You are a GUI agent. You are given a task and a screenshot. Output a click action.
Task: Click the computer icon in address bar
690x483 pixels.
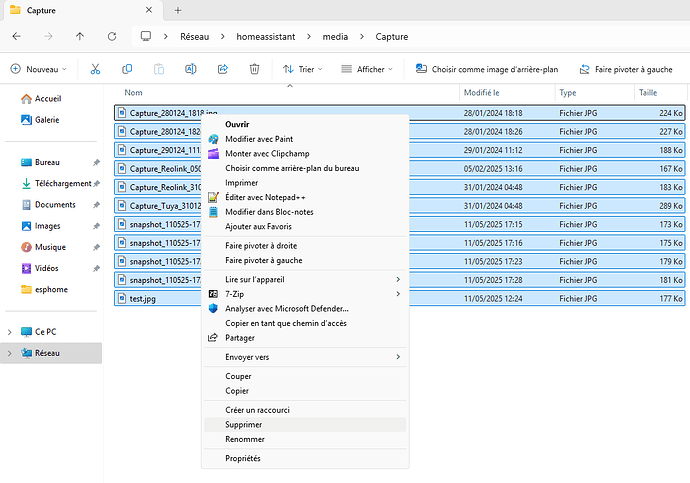[x=146, y=36]
